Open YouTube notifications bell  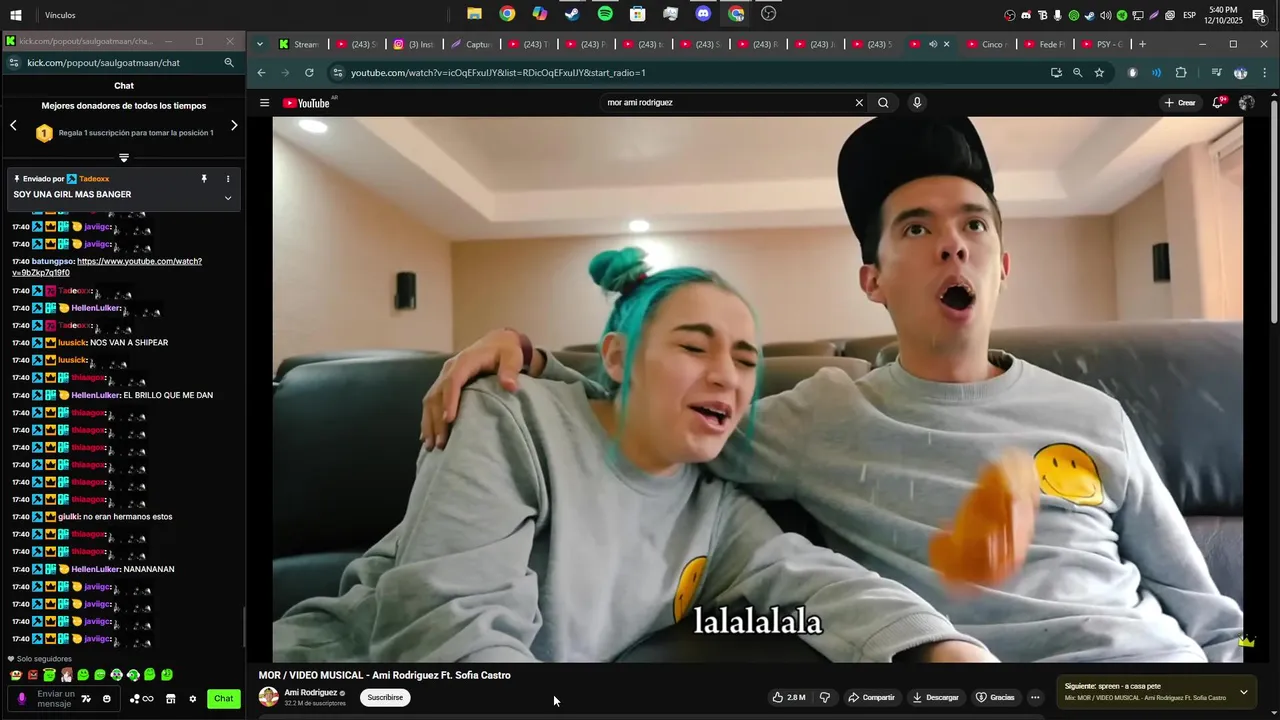pyautogui.click(x=1217, y=102)
